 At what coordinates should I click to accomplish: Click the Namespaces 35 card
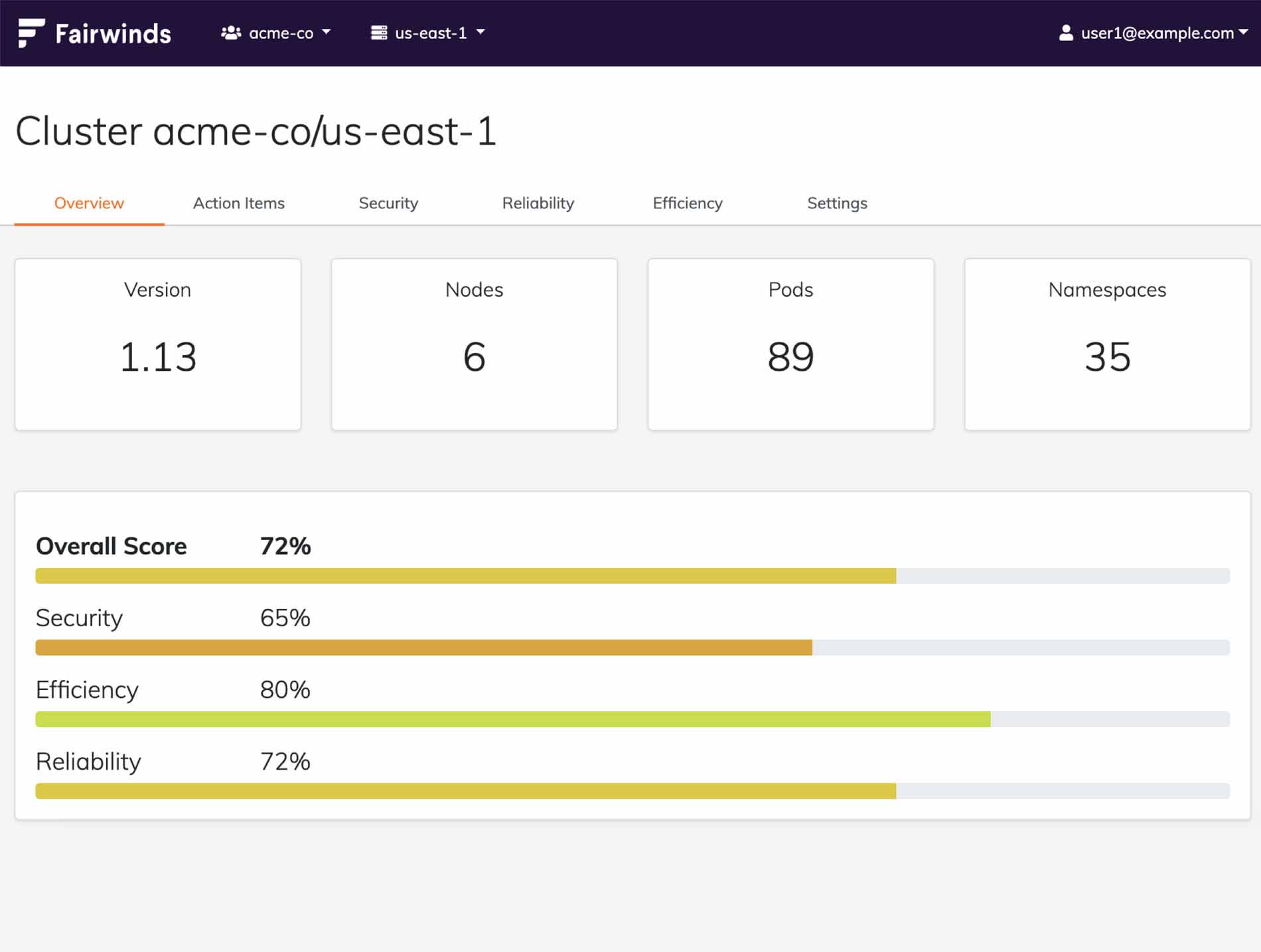click(1108, 344)
